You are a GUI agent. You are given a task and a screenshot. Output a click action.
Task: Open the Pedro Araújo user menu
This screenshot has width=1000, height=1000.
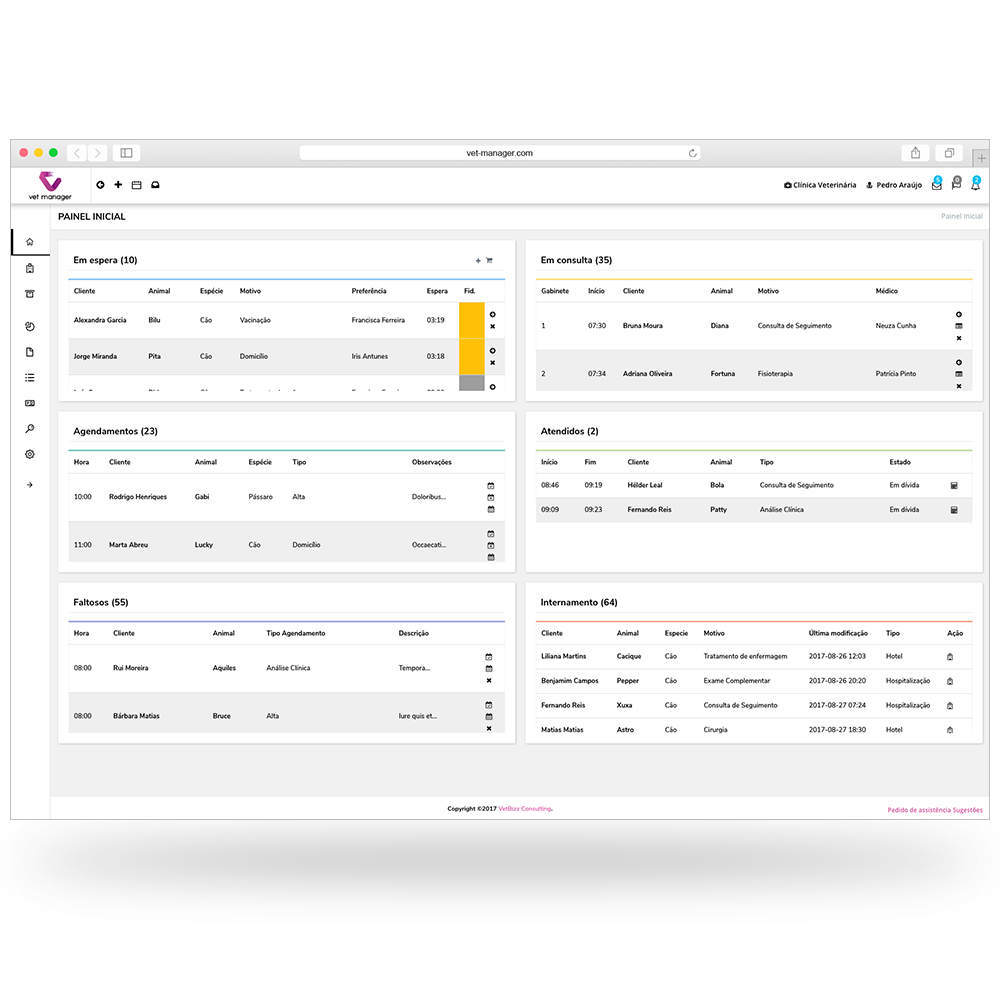[x=894, y=185]
